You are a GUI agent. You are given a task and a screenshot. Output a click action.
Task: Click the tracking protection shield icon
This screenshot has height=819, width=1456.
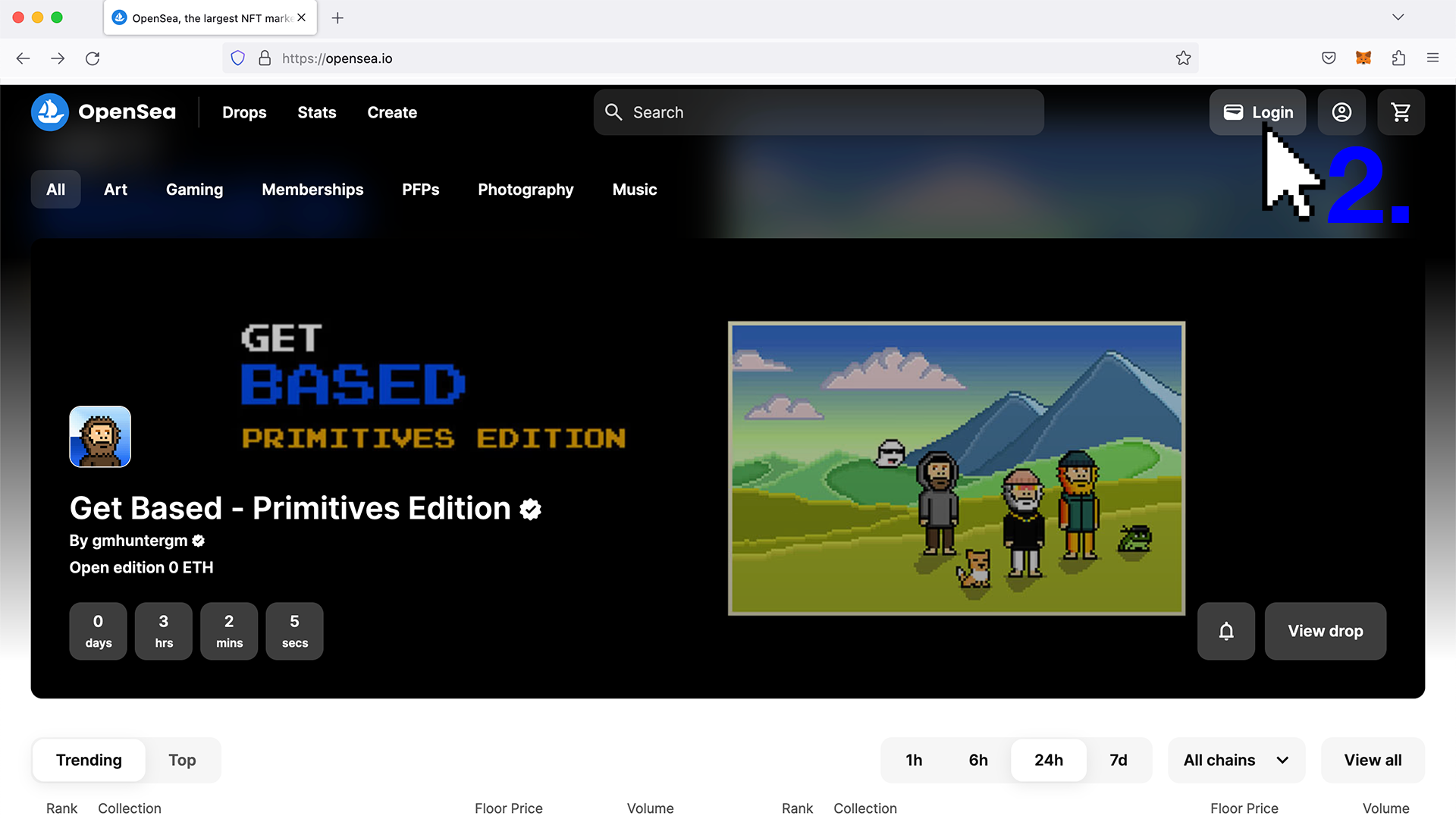pyautogui.click(x=237, y=58)
